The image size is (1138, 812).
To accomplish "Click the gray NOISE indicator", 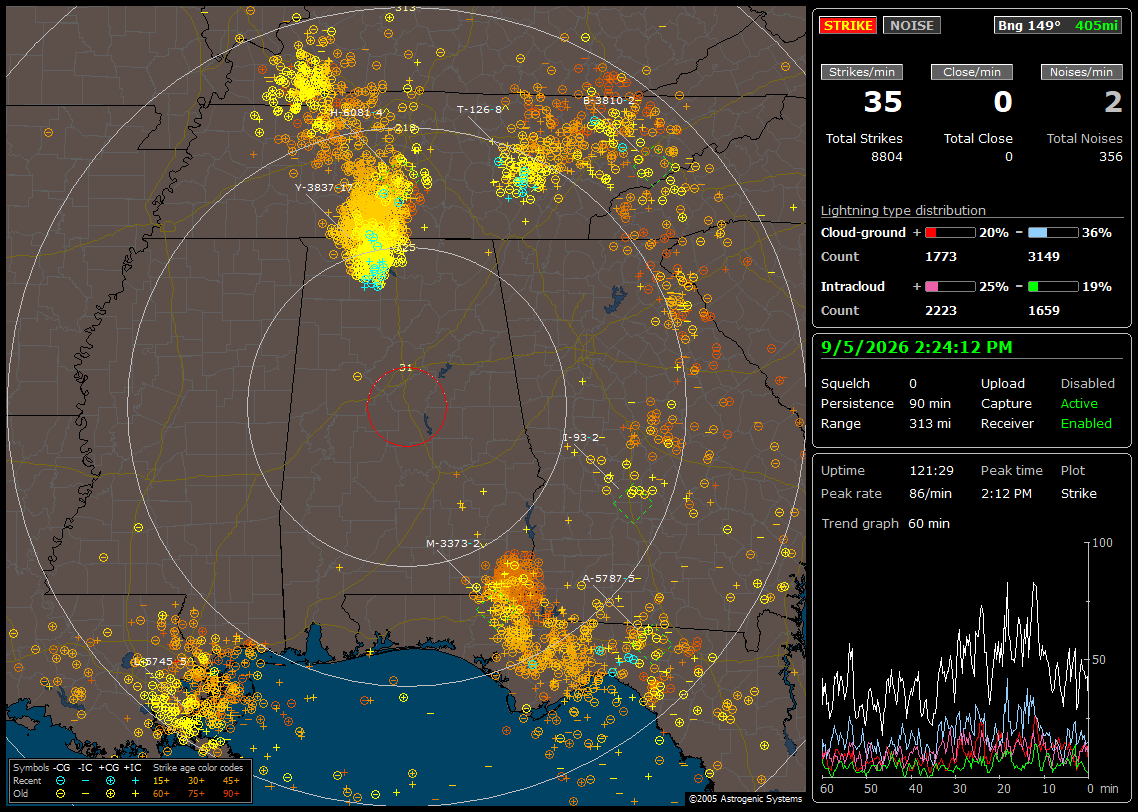I will click(912, 25).
